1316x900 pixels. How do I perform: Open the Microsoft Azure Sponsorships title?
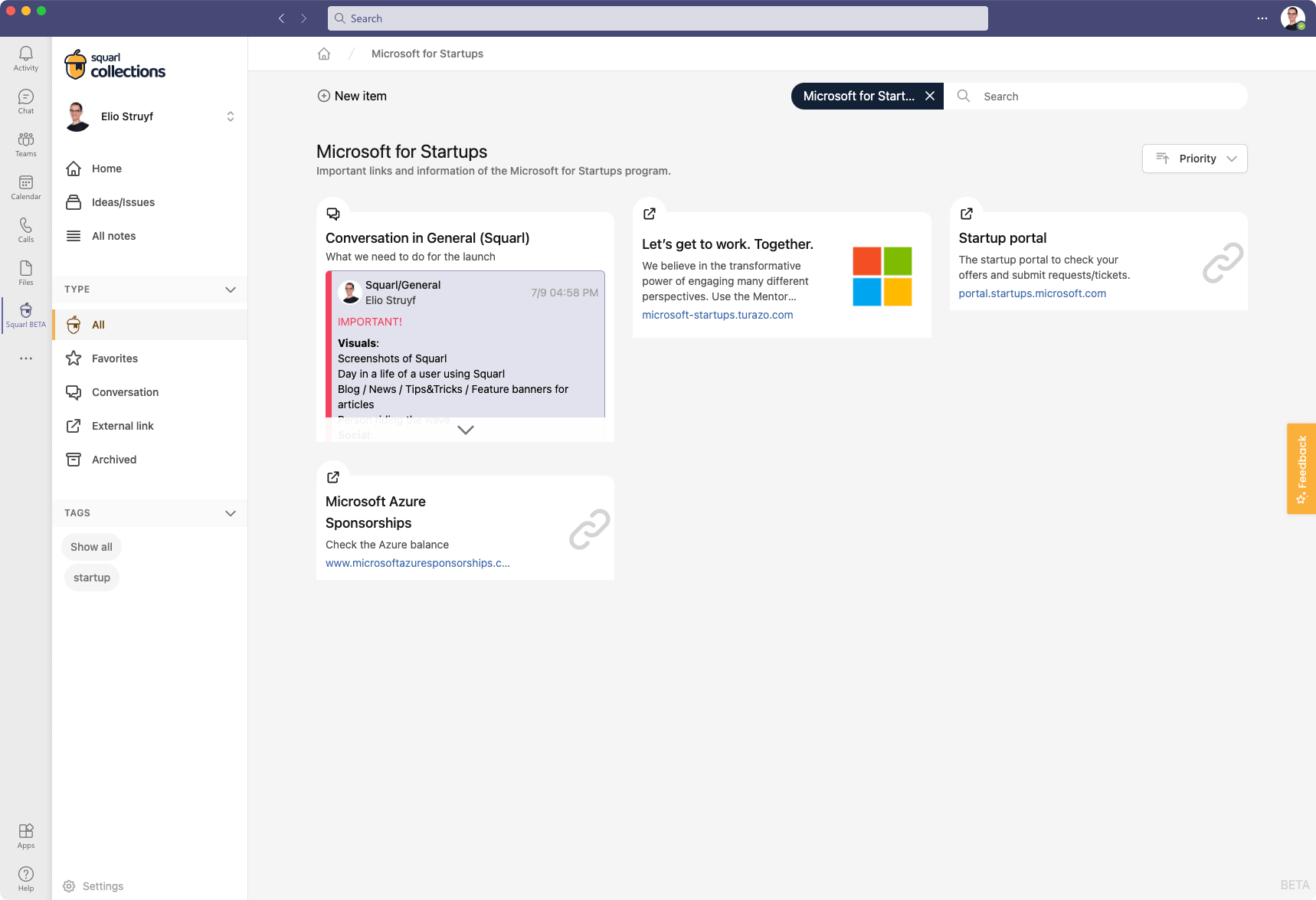coord(375,512)
